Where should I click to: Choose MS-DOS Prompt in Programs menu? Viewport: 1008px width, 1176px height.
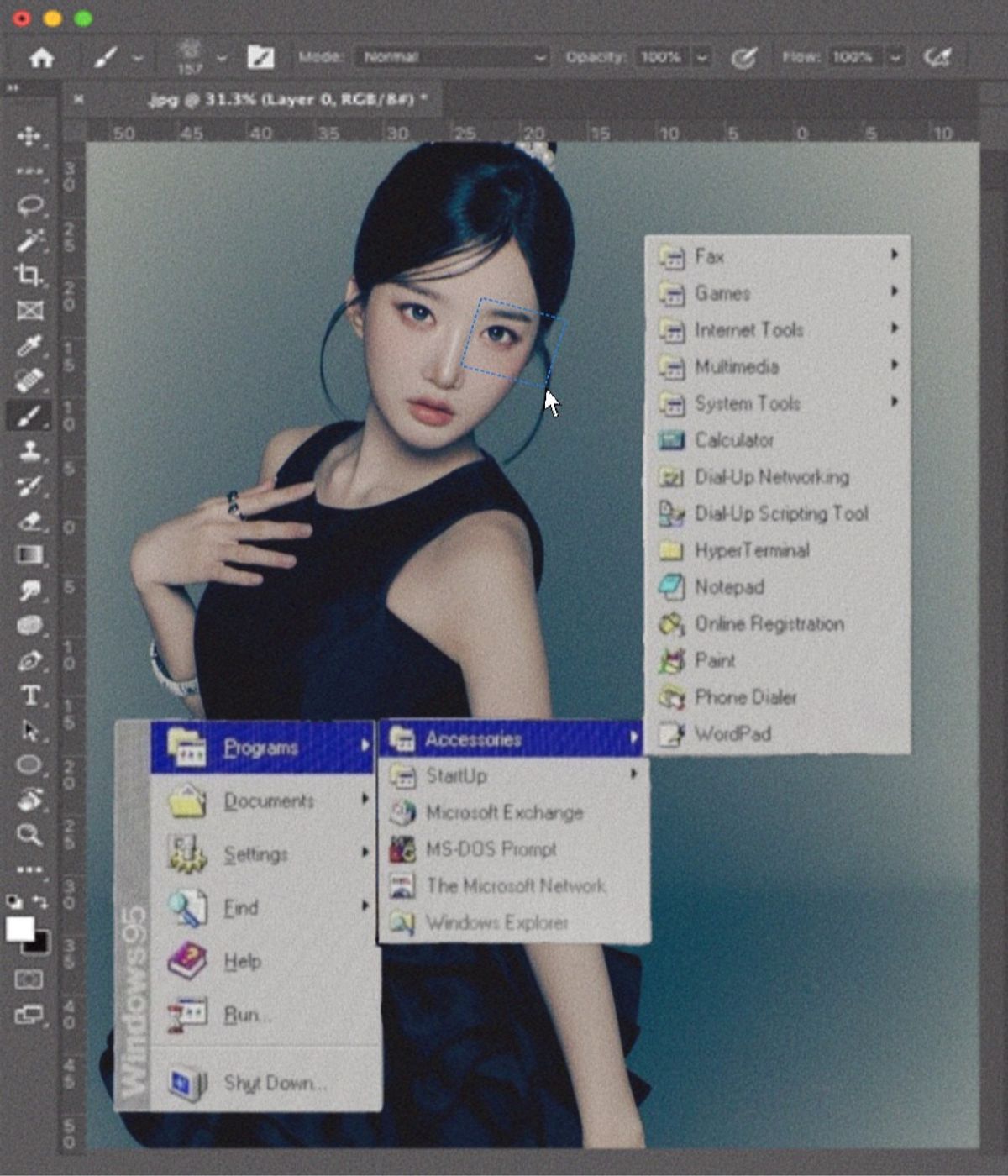[491, 849]
